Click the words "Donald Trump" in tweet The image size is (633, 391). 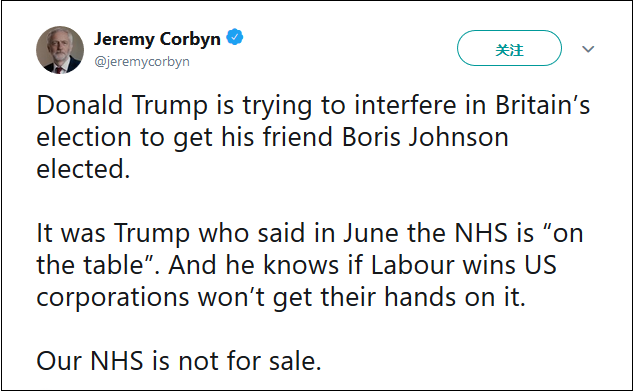click(122, 105)
